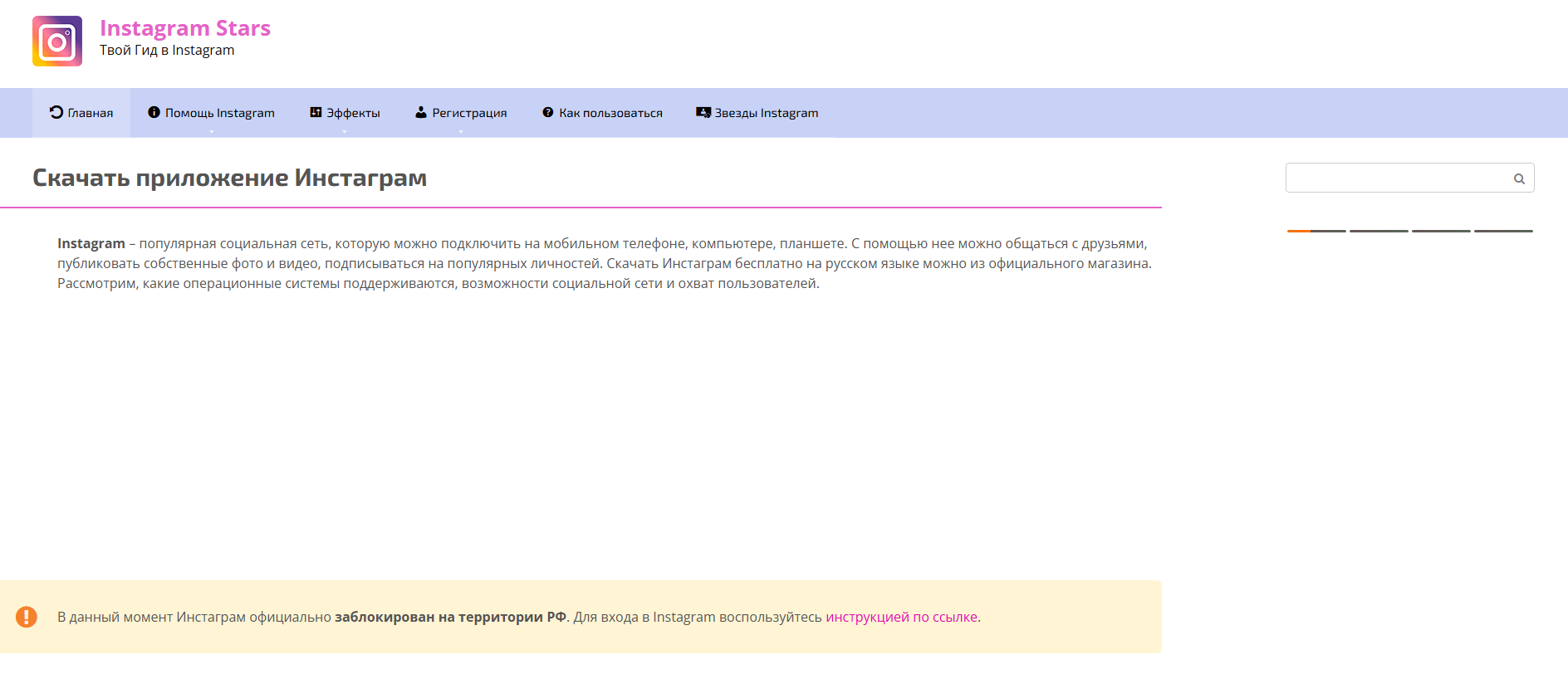Open Как пользоваться menu item
Image resolution: width=1568 pixels, height=679 pixels.
pos(602,113)
